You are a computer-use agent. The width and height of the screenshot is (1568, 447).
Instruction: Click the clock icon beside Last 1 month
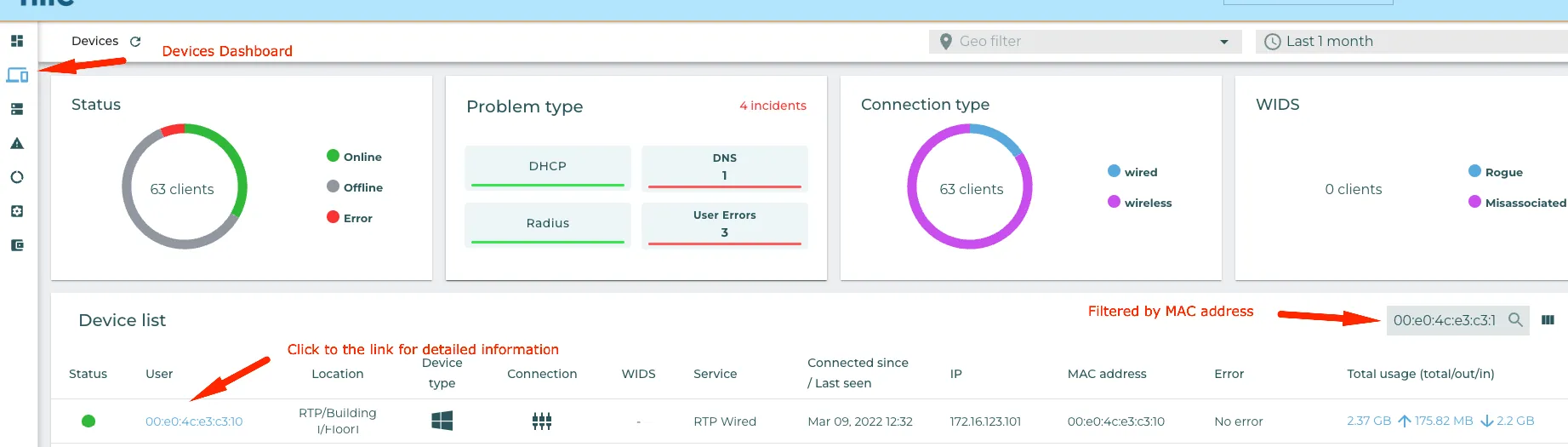pos(1273,42)
